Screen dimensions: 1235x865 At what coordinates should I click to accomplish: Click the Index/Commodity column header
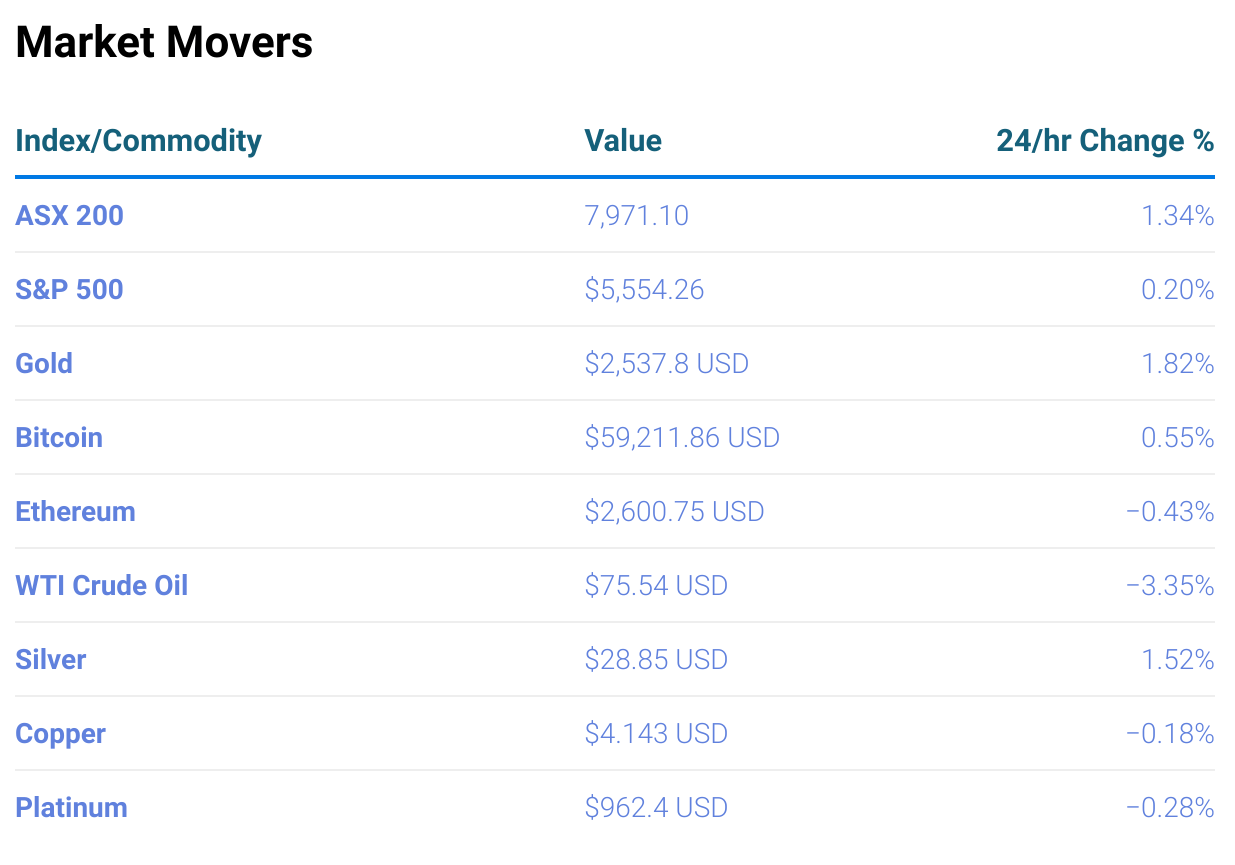138,141
